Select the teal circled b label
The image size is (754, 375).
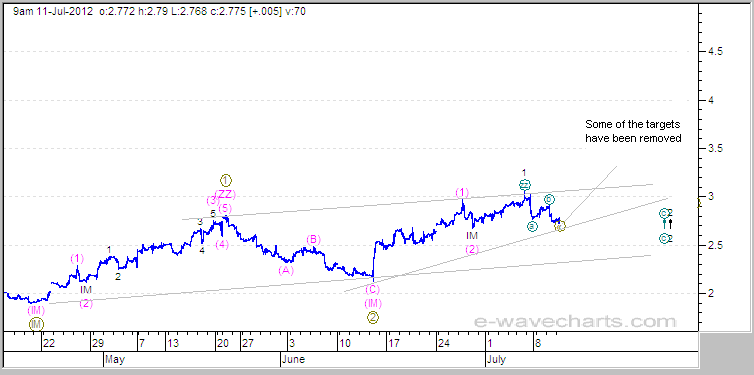click(549, 199)
